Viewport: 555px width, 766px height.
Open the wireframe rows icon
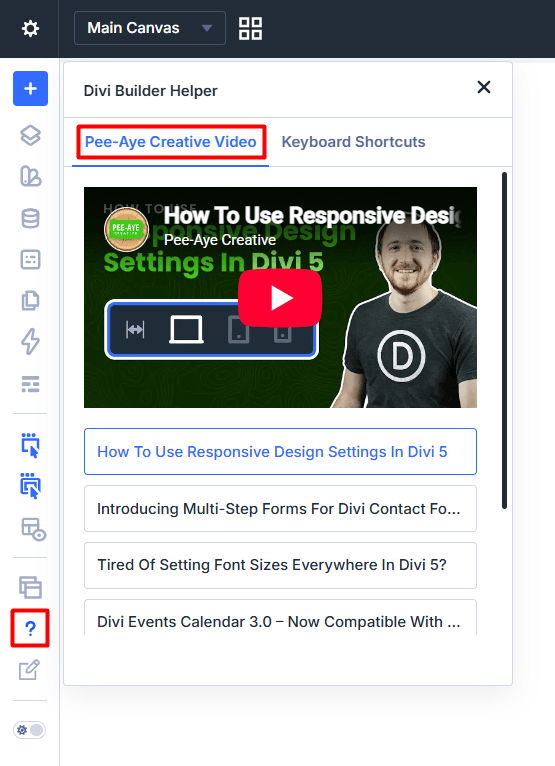tap(30, 384)
